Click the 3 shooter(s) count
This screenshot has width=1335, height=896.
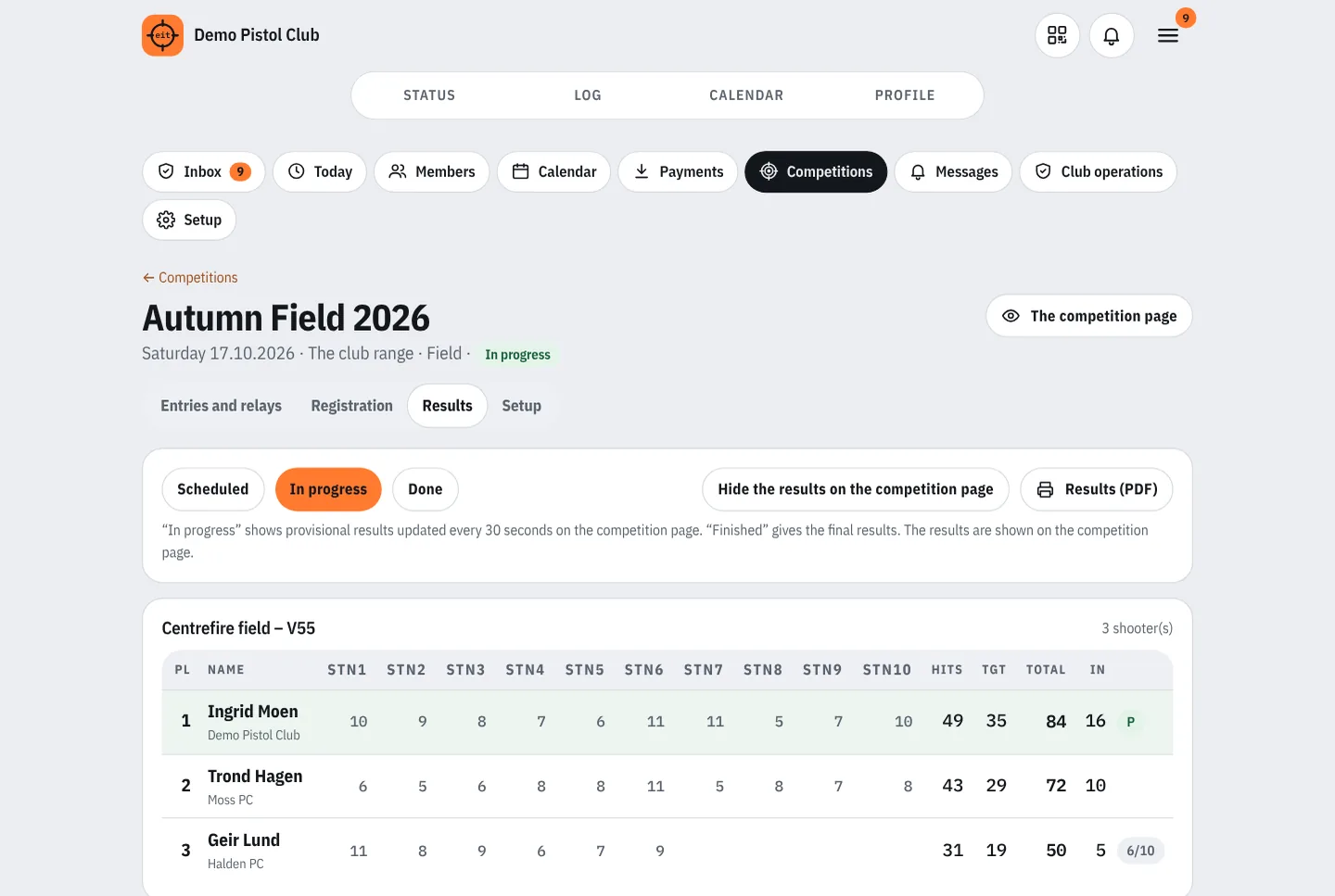pos(1137,628)
